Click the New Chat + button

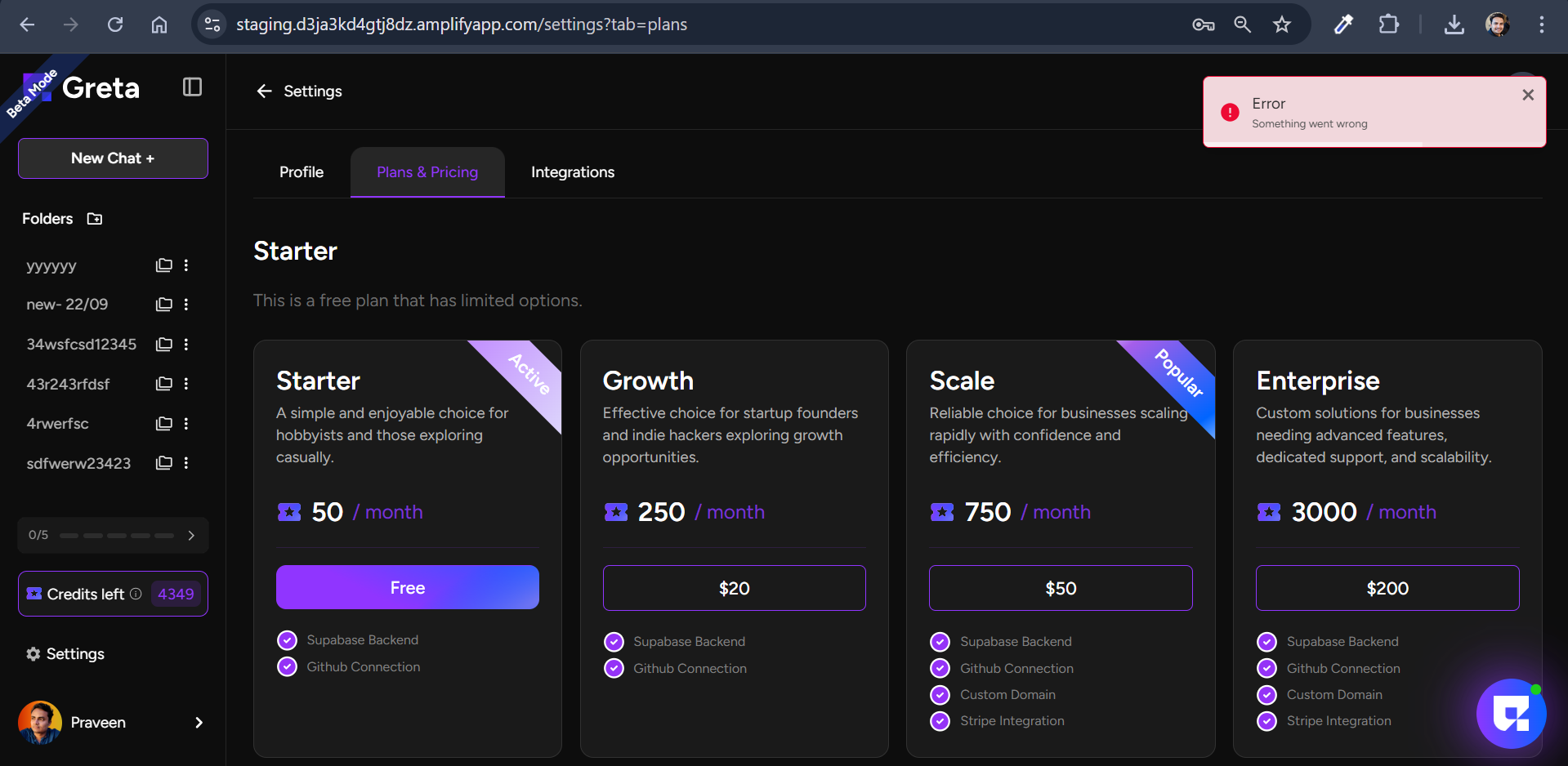pyautogui.click(x=113, y=158)
